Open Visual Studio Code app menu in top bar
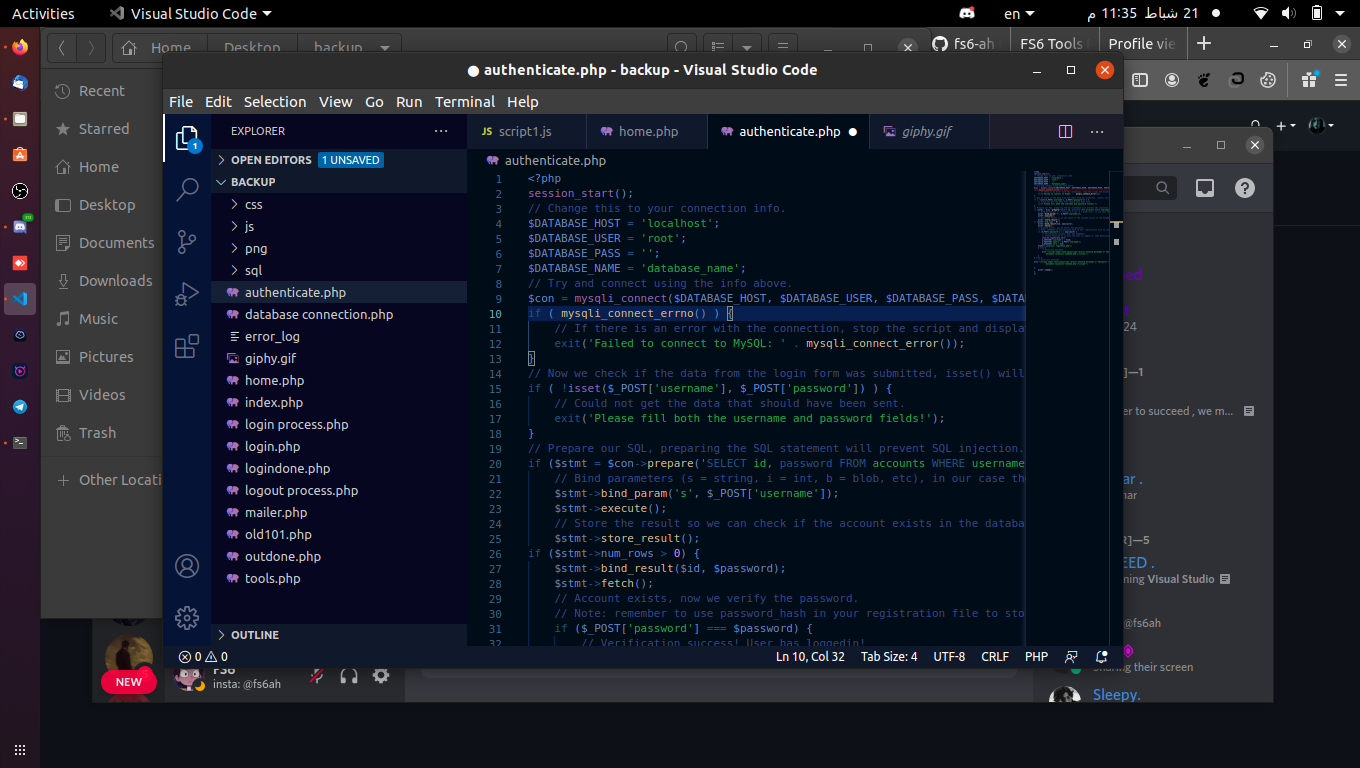 (190, 14)
